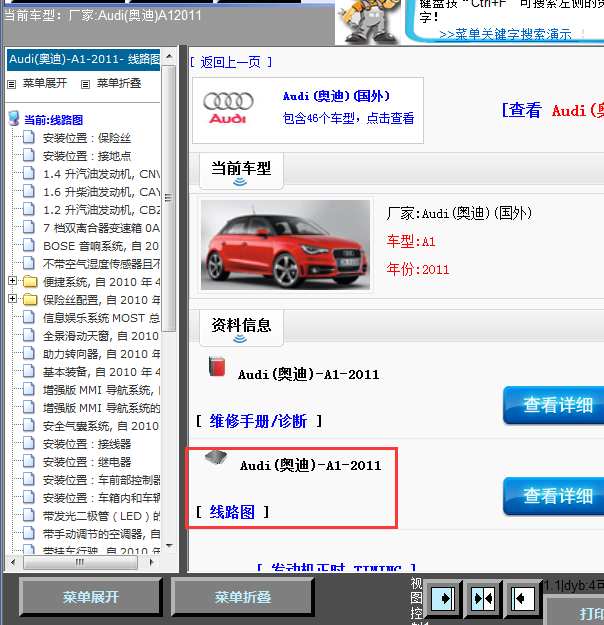Viewport: 604px width, 625px height.
Task: Open 安装位置：接线器 tree item
Action: point(87,444)
